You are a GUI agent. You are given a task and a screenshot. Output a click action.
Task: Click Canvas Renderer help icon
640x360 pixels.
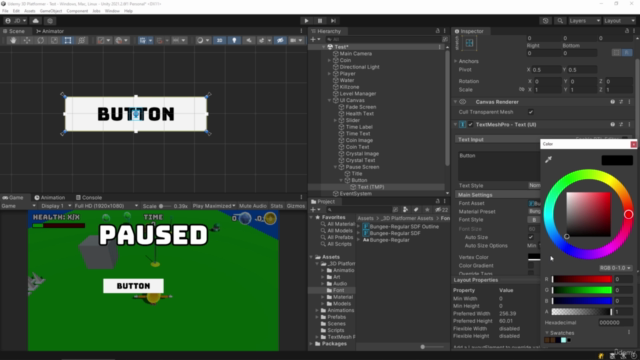click(613, 102)
